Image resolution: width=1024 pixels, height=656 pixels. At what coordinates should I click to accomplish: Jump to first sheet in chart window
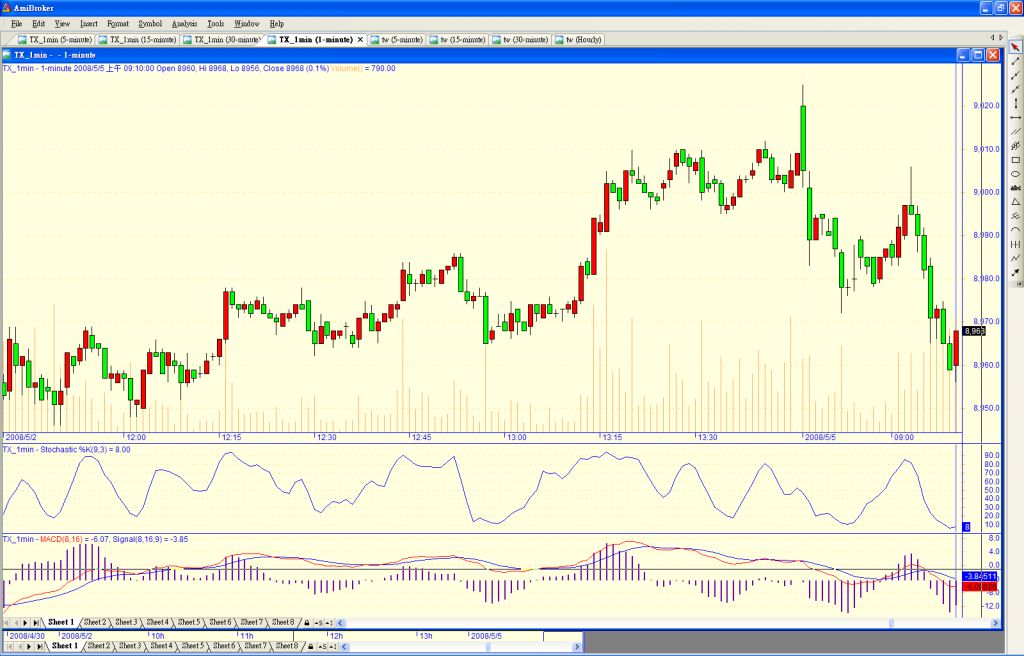[x=7, y=623]
